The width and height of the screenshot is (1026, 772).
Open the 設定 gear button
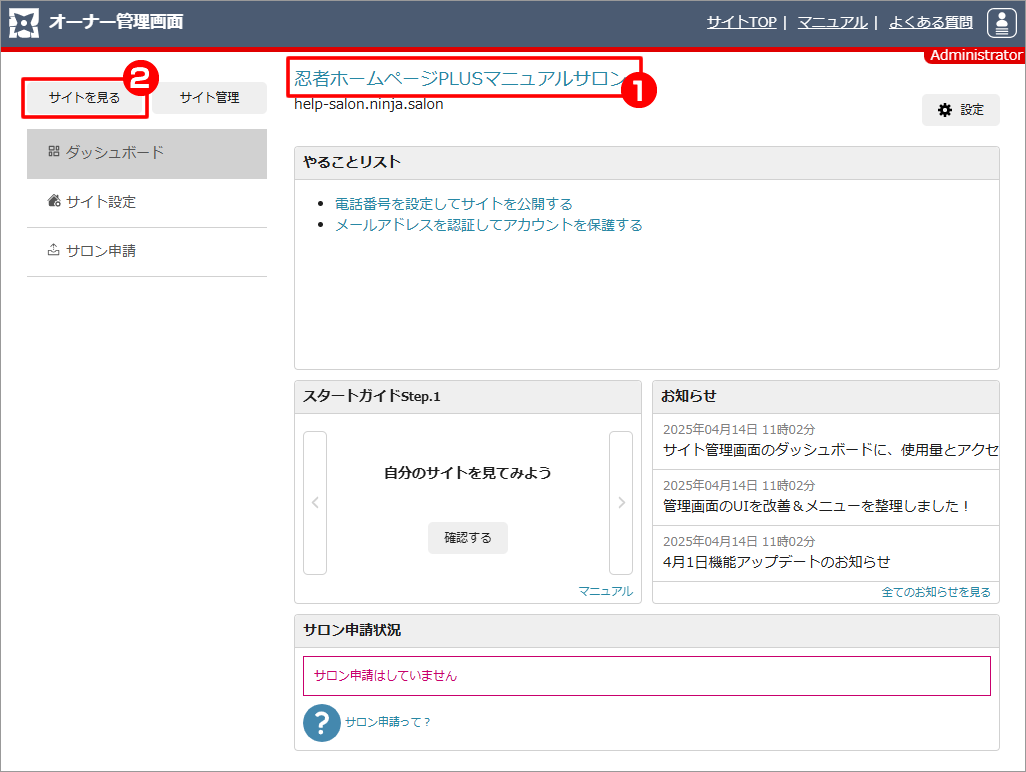960,110
